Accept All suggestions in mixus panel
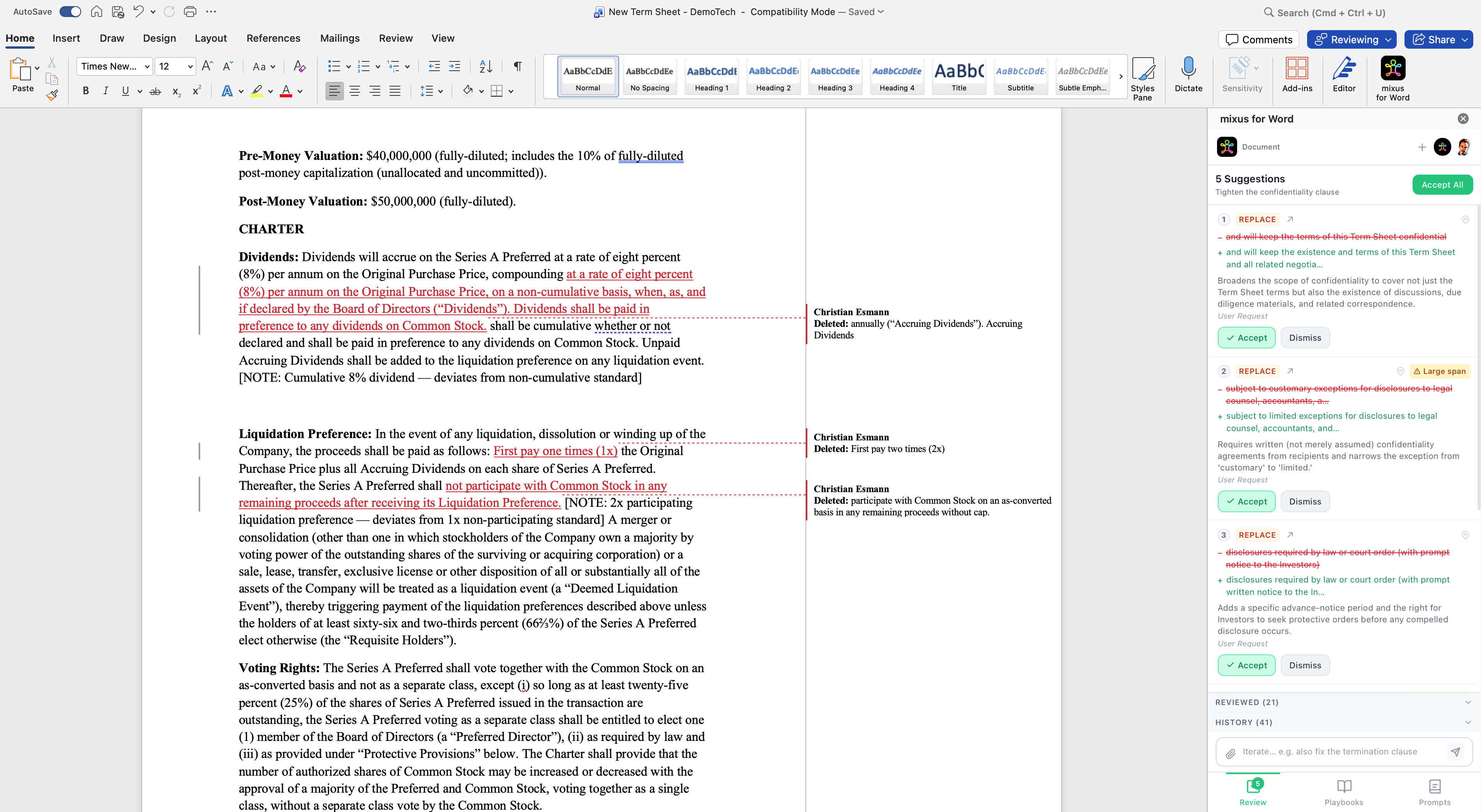1481x812 pixels. tap(1442, 185)
